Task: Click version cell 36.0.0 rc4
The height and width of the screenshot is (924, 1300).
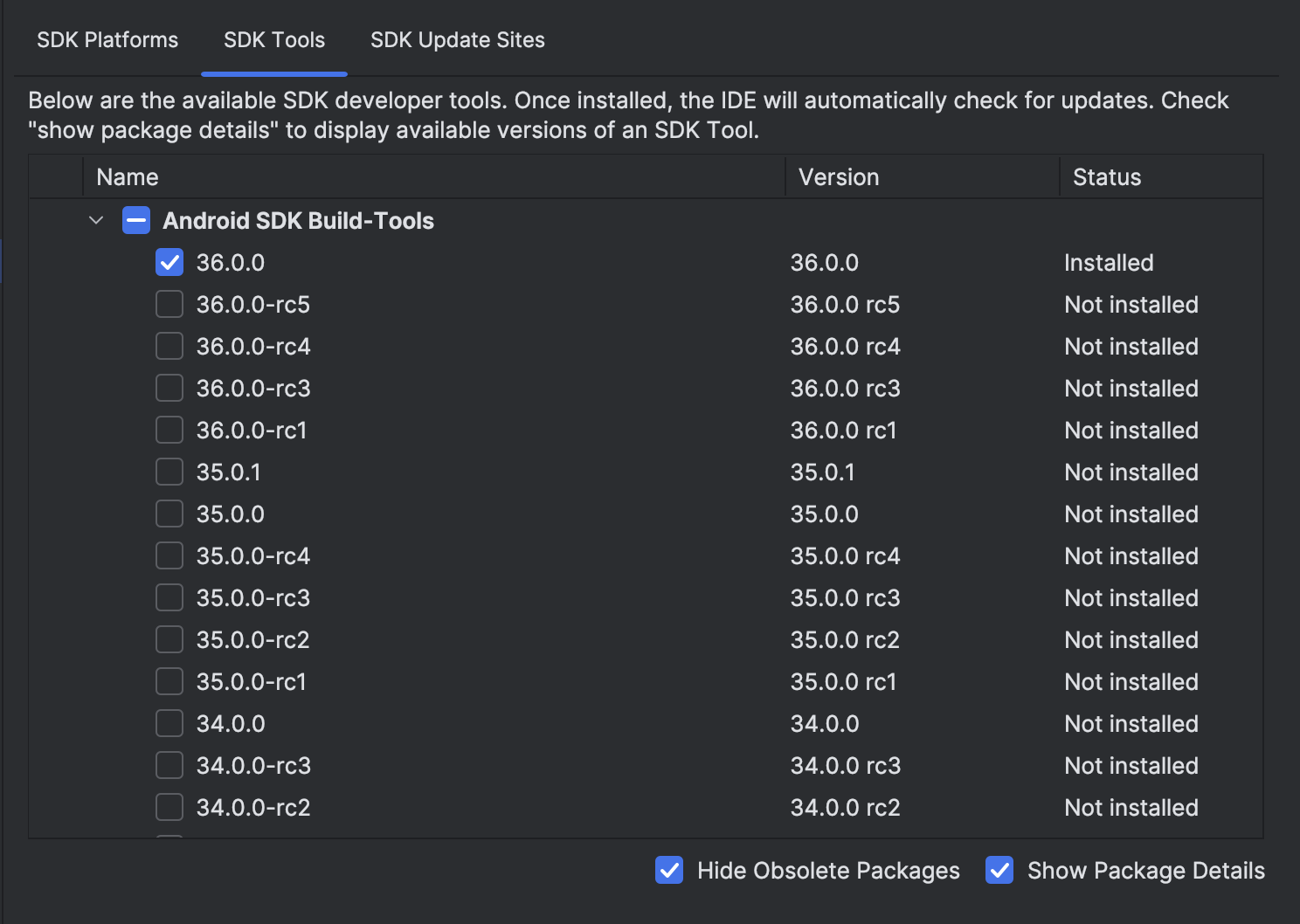Action: [x=845, y=346]
